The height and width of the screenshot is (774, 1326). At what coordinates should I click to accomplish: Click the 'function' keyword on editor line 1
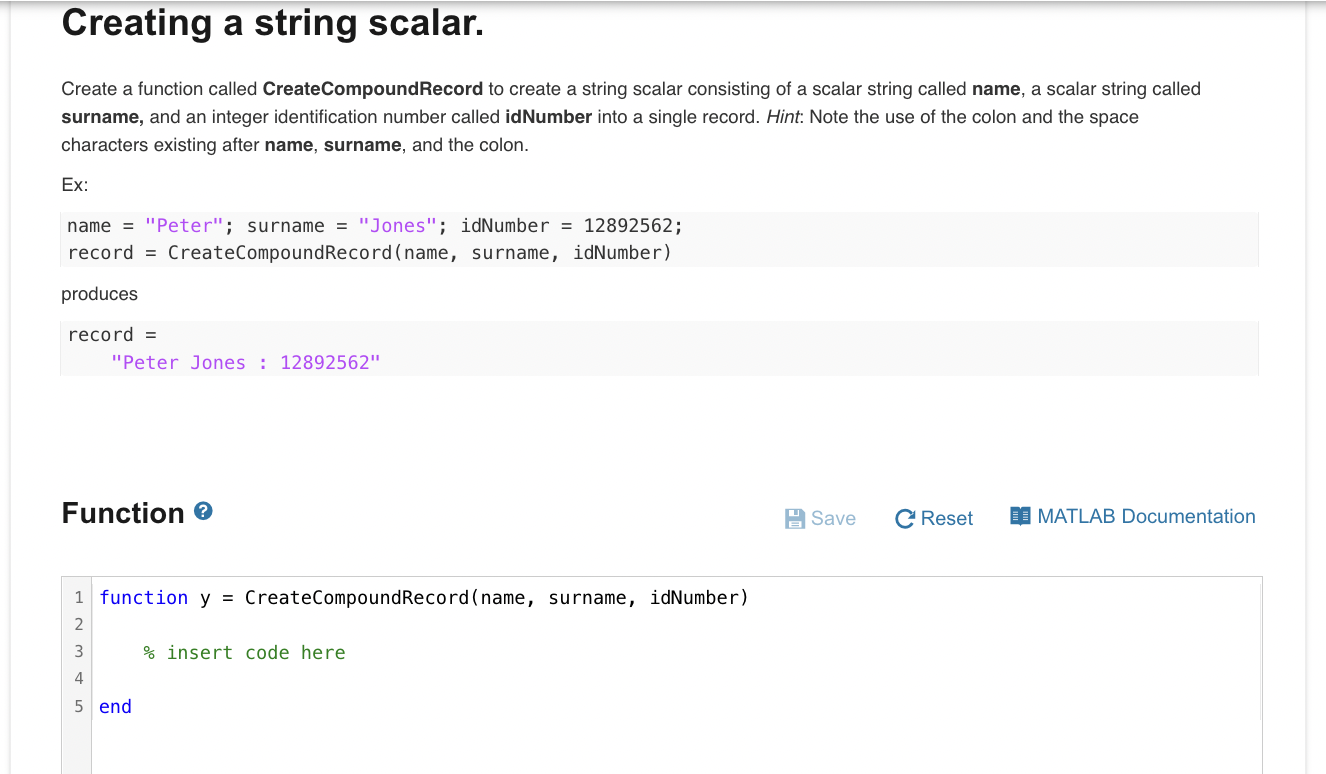click(x=143, y=597)
